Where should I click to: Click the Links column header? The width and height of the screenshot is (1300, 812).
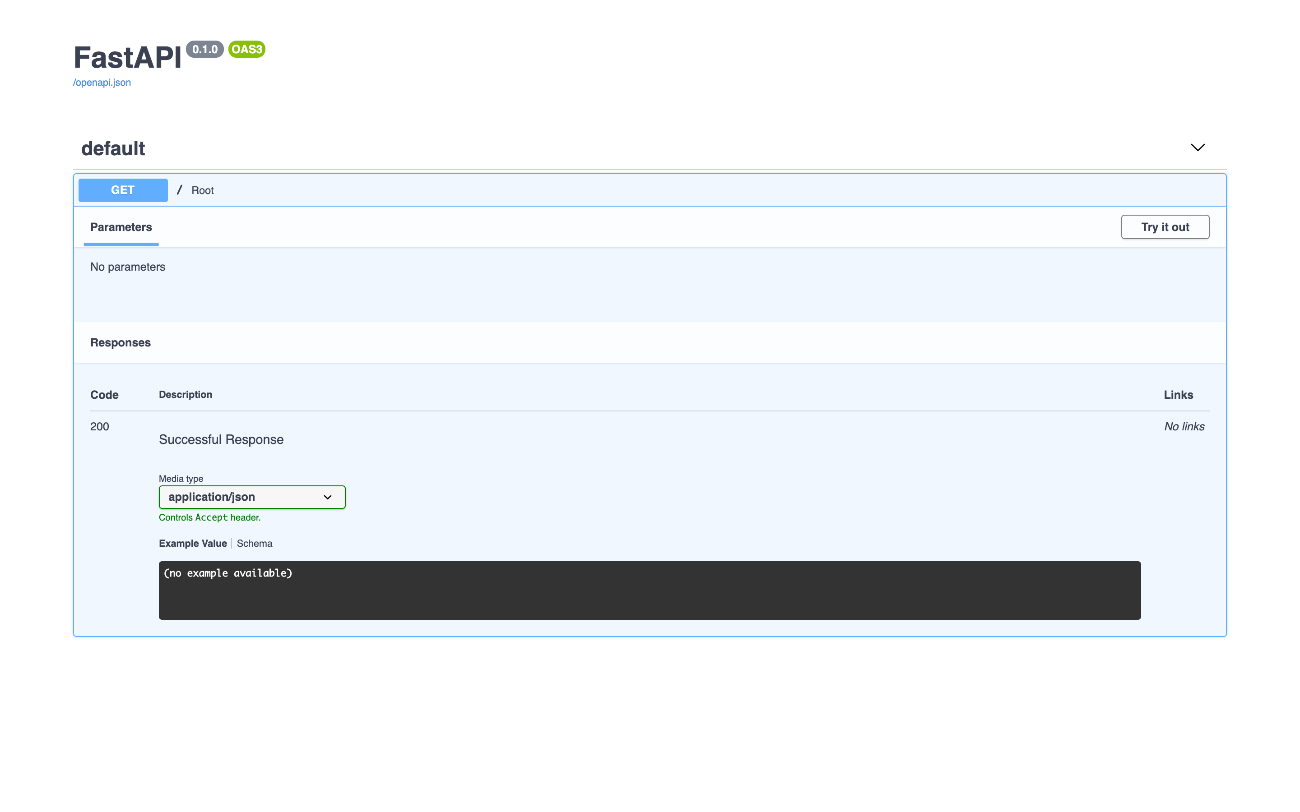click(x=1179, y=395)
